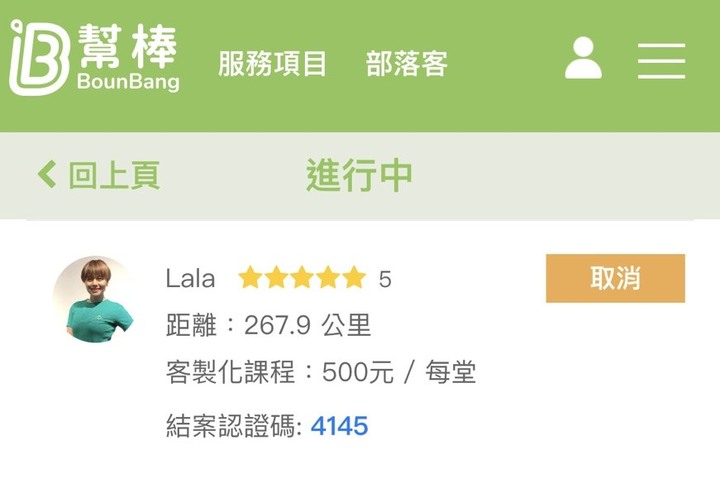Click the fourth rating star
The height and width of the screenshot is (503, 720).
tap(328, 277)
